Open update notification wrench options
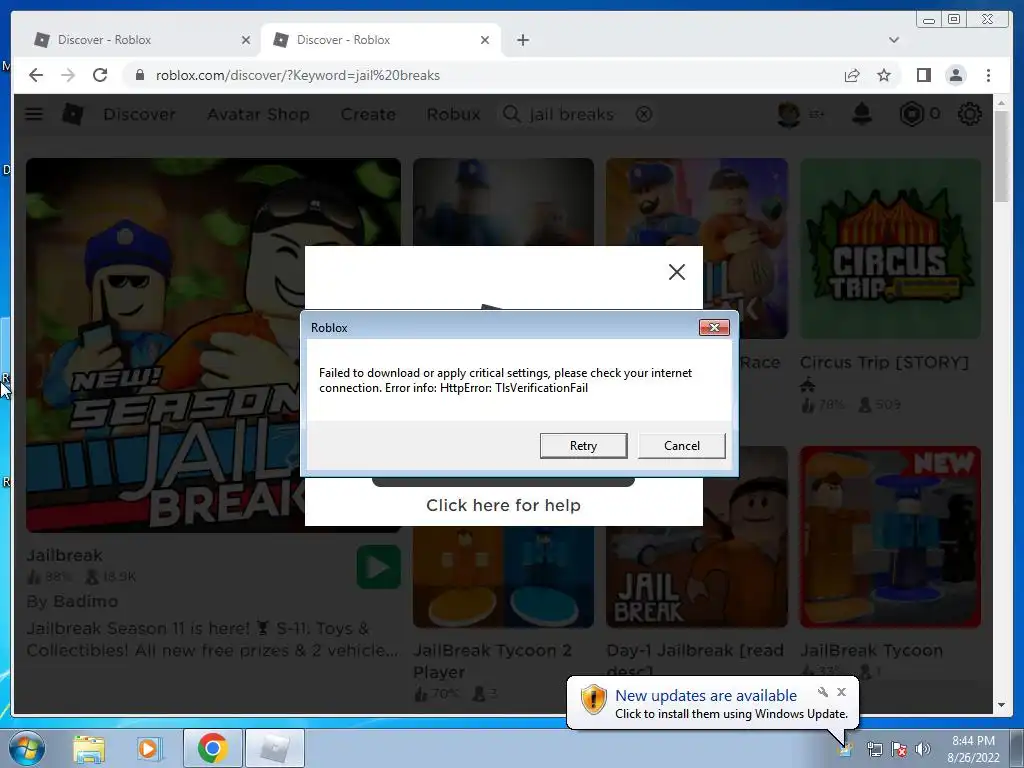 pyautogui.click(x=822, y=692)
